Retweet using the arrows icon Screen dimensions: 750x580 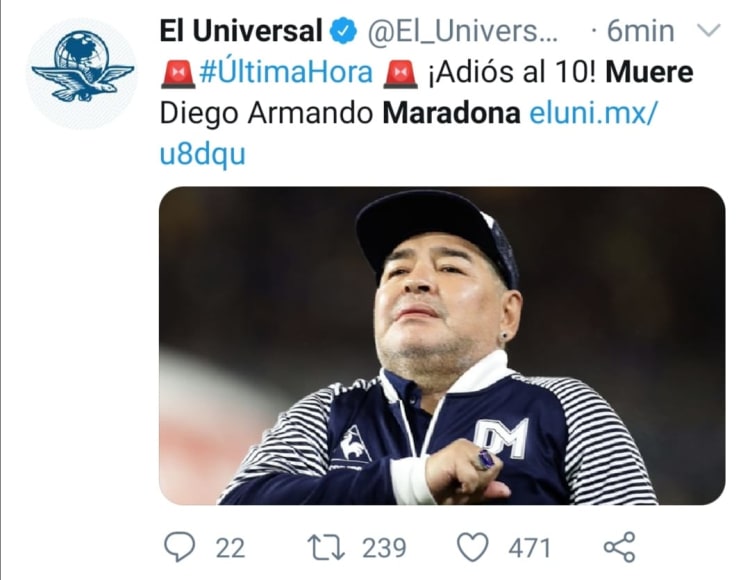click(x=326, y=548)
